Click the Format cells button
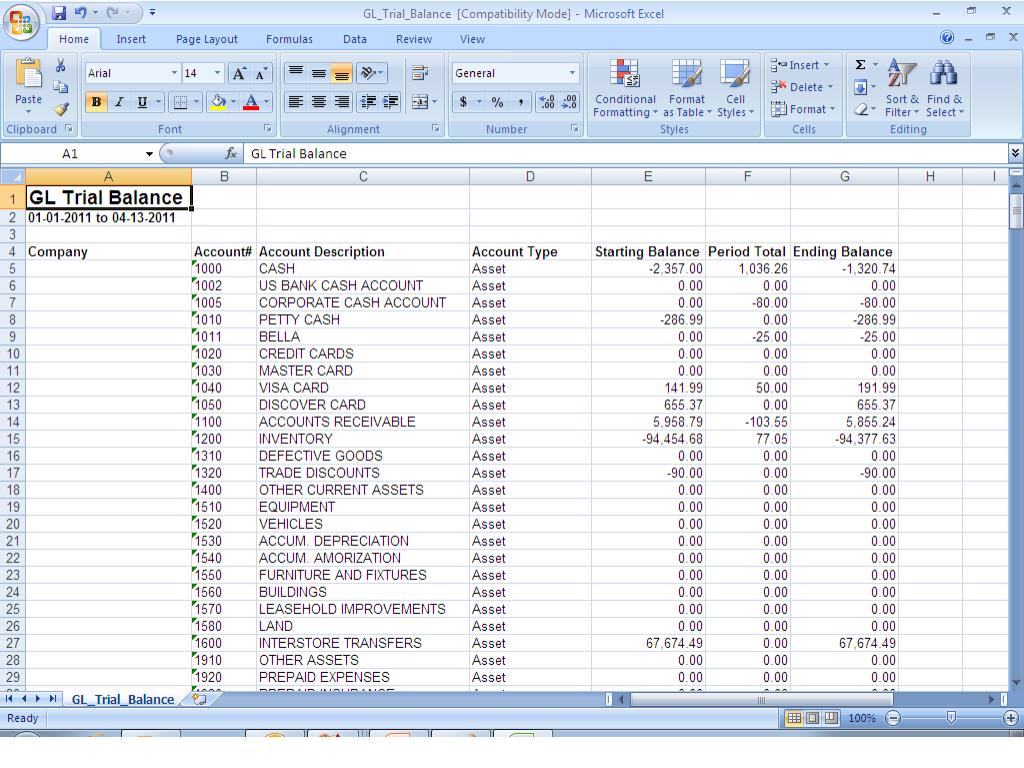This screenshot has width=1024, height=768. [x=803, y=109]
